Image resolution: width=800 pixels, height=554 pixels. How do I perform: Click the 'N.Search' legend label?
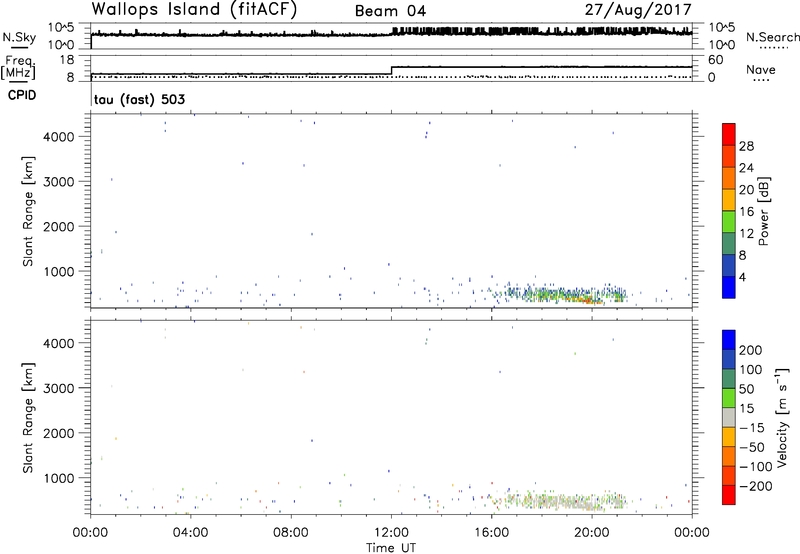772,37
